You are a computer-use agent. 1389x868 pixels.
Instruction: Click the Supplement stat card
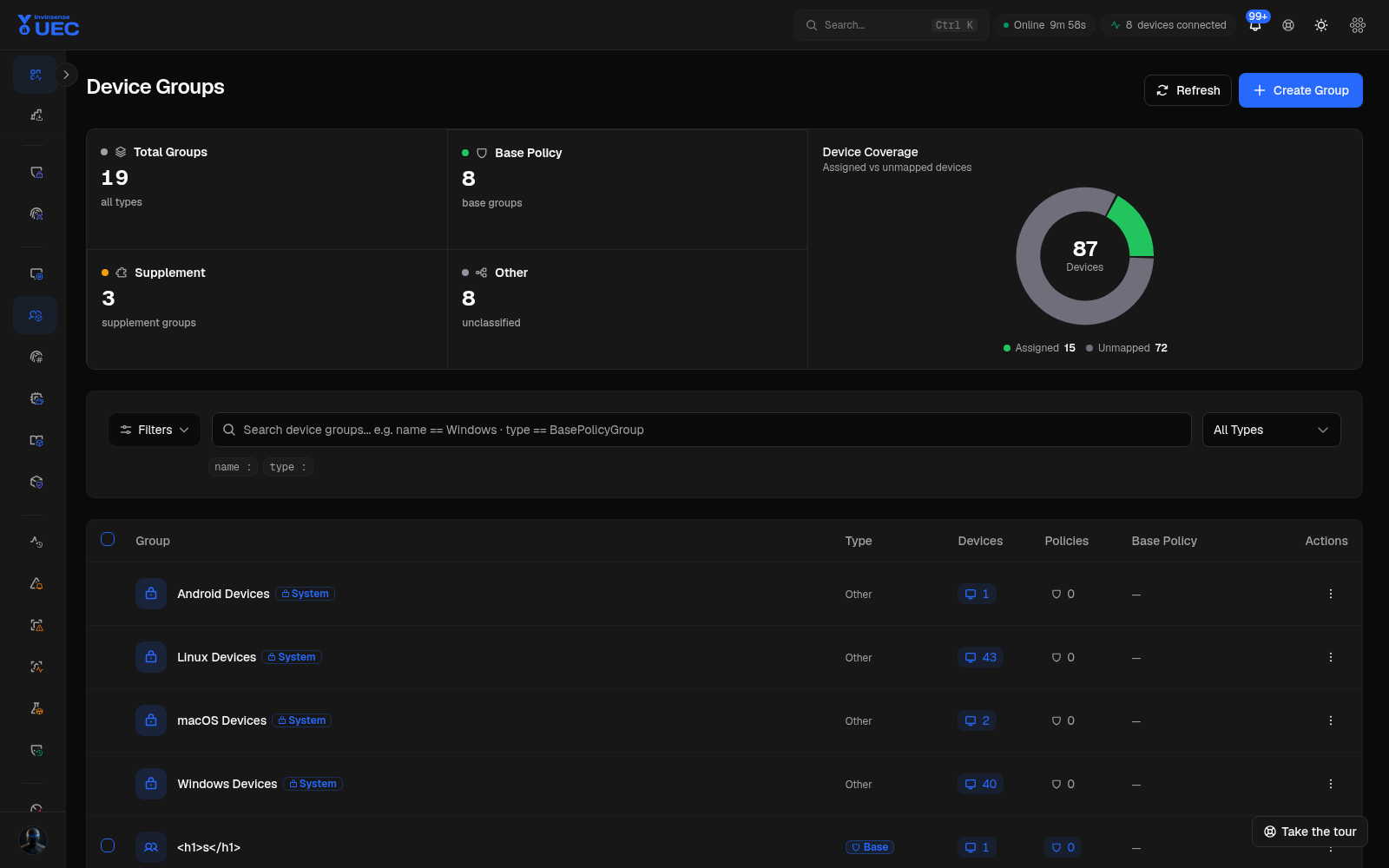(x=267, y=309)
